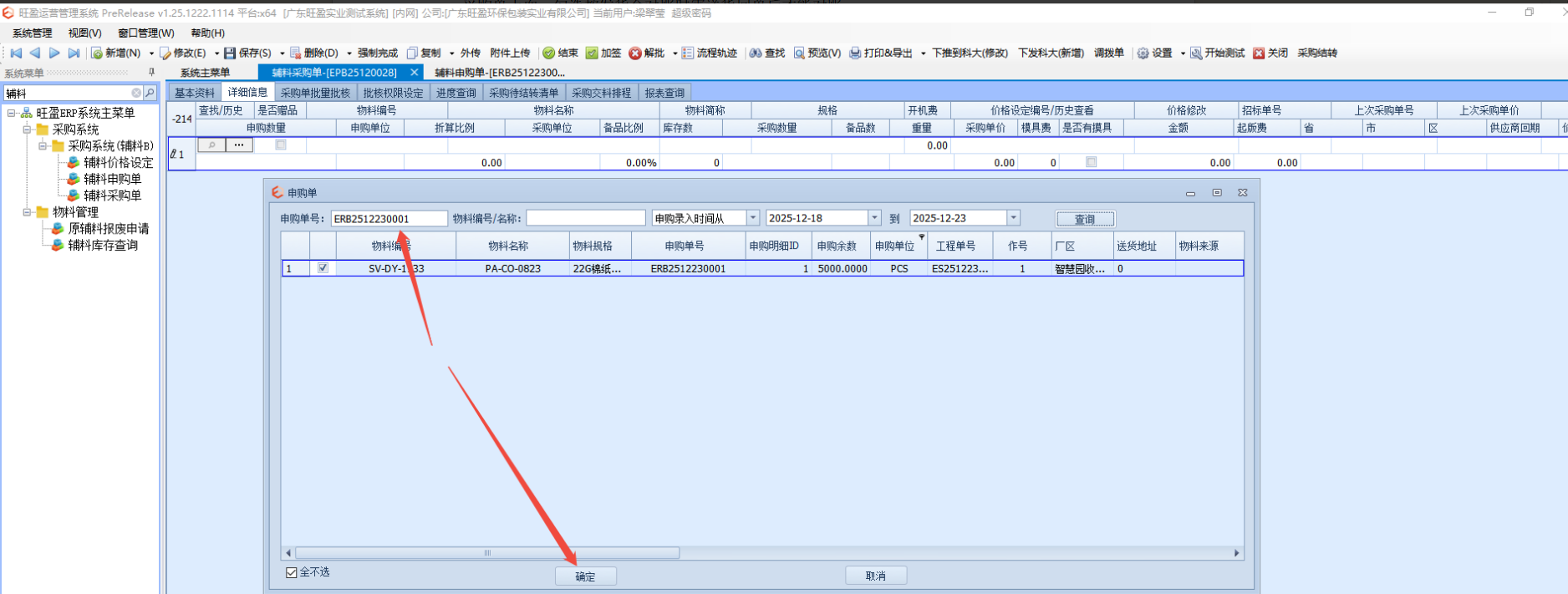
Task: Click the 强制完成 toolbar button
Action: (x=378, y=53)
